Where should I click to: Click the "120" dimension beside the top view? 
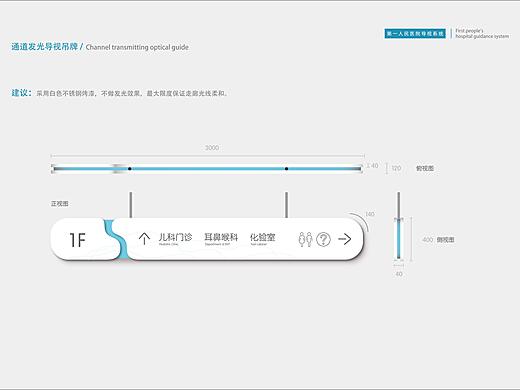pos(396,168)
